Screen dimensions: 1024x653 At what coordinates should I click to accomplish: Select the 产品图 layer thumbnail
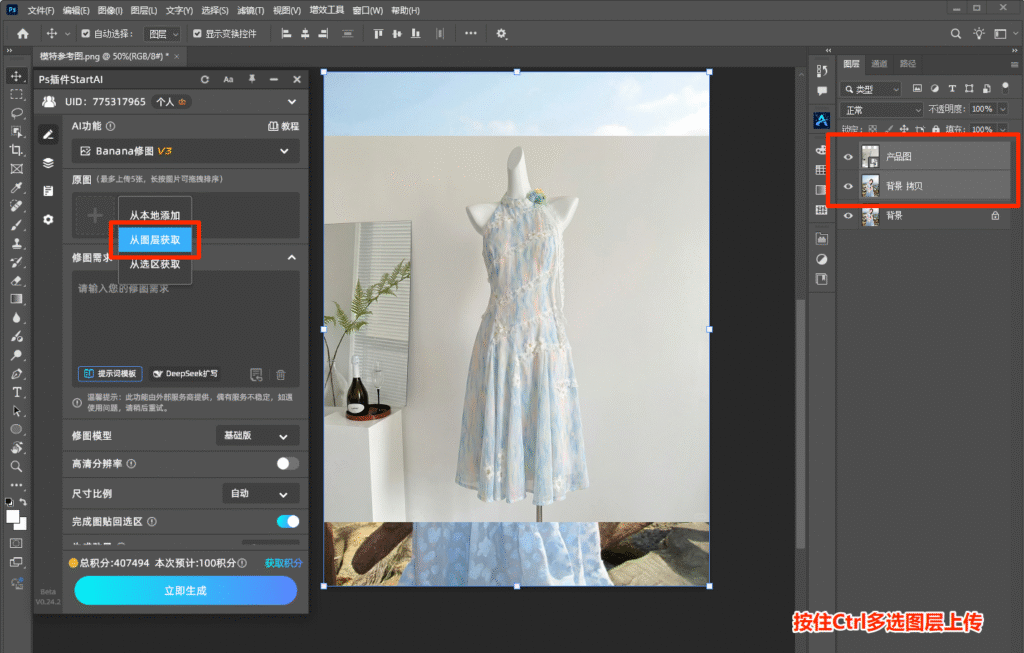[x=870, y=157]
